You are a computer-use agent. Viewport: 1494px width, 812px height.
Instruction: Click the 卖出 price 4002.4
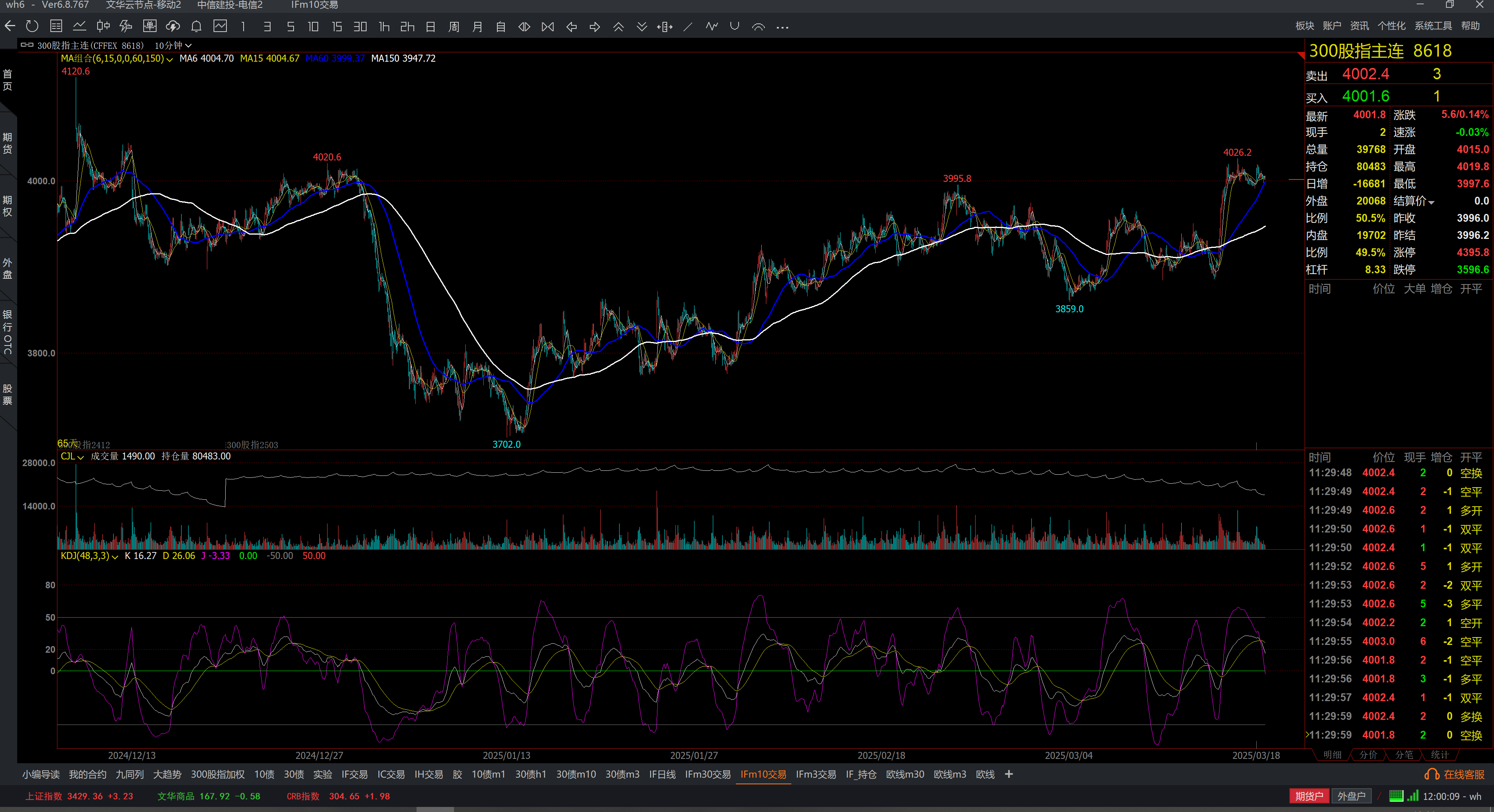pos(1365,74)
